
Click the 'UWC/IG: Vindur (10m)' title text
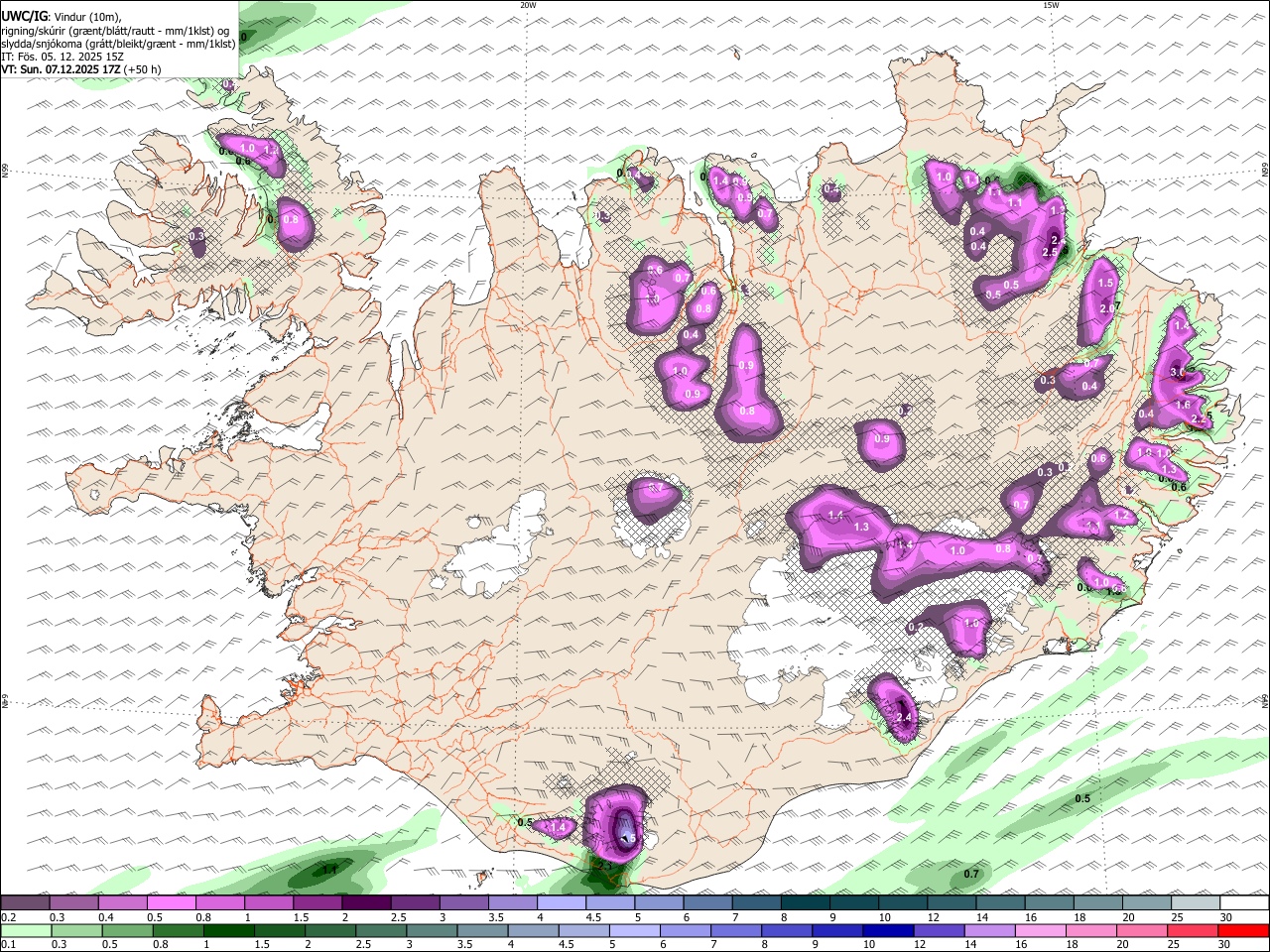pos(62,17)
